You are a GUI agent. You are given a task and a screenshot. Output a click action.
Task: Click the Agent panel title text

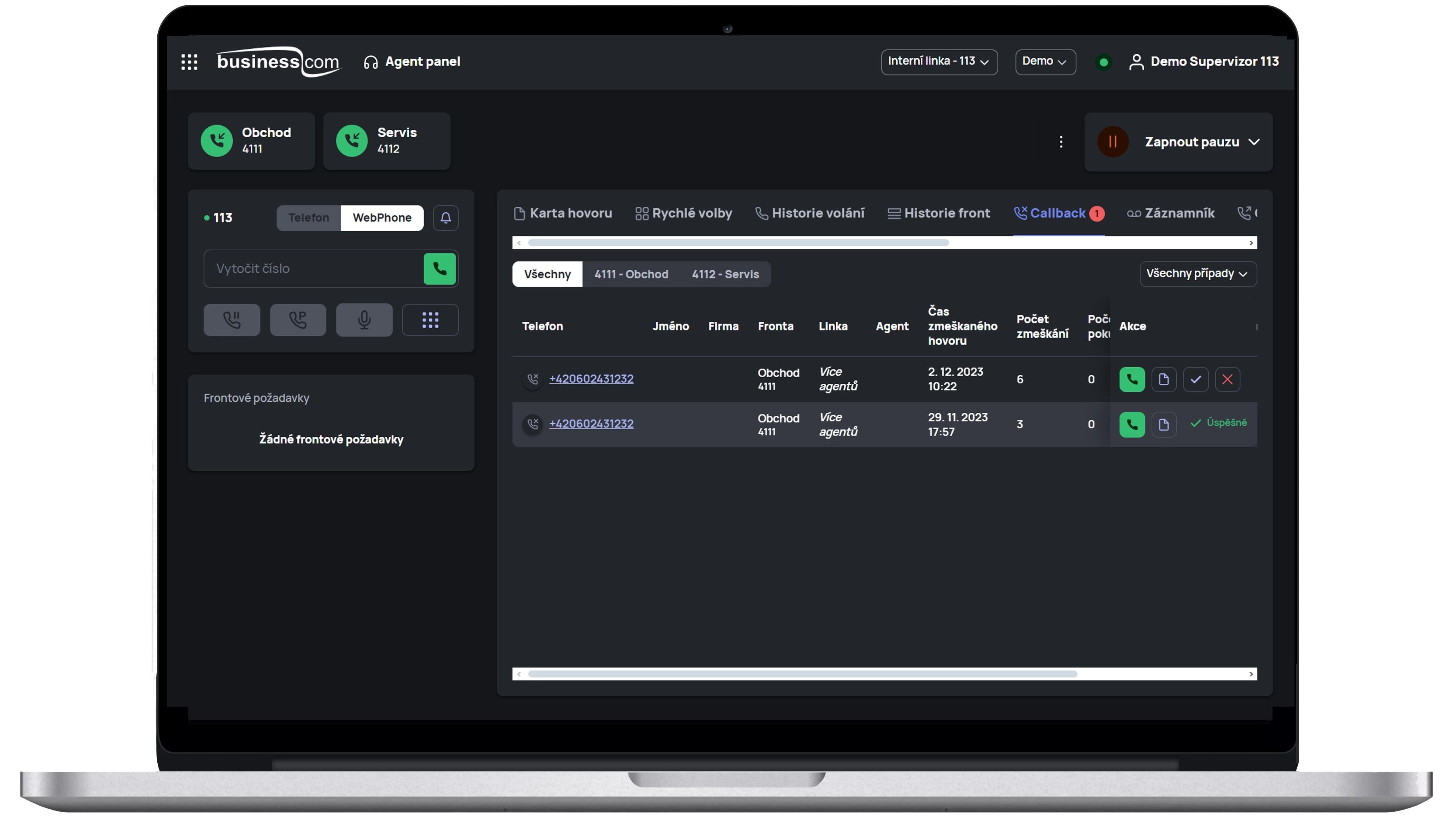coord(422,62)
